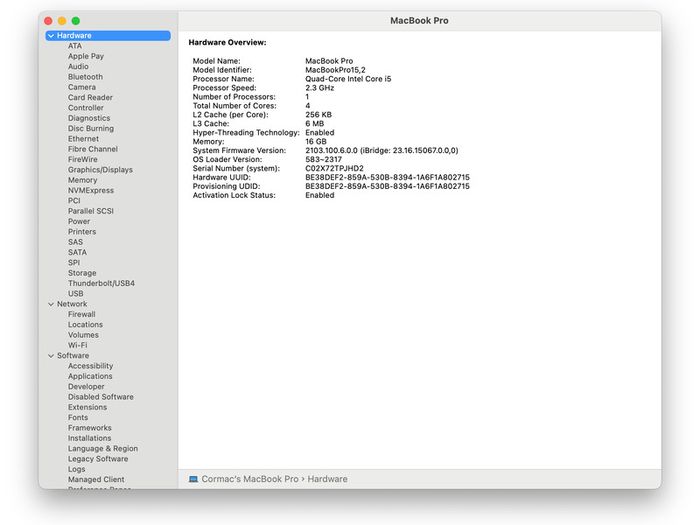Viewport: 700px width, 525px height.
Task: Open Graphics/Displays information
Action: pyautogui.click(x=100, y=170)
